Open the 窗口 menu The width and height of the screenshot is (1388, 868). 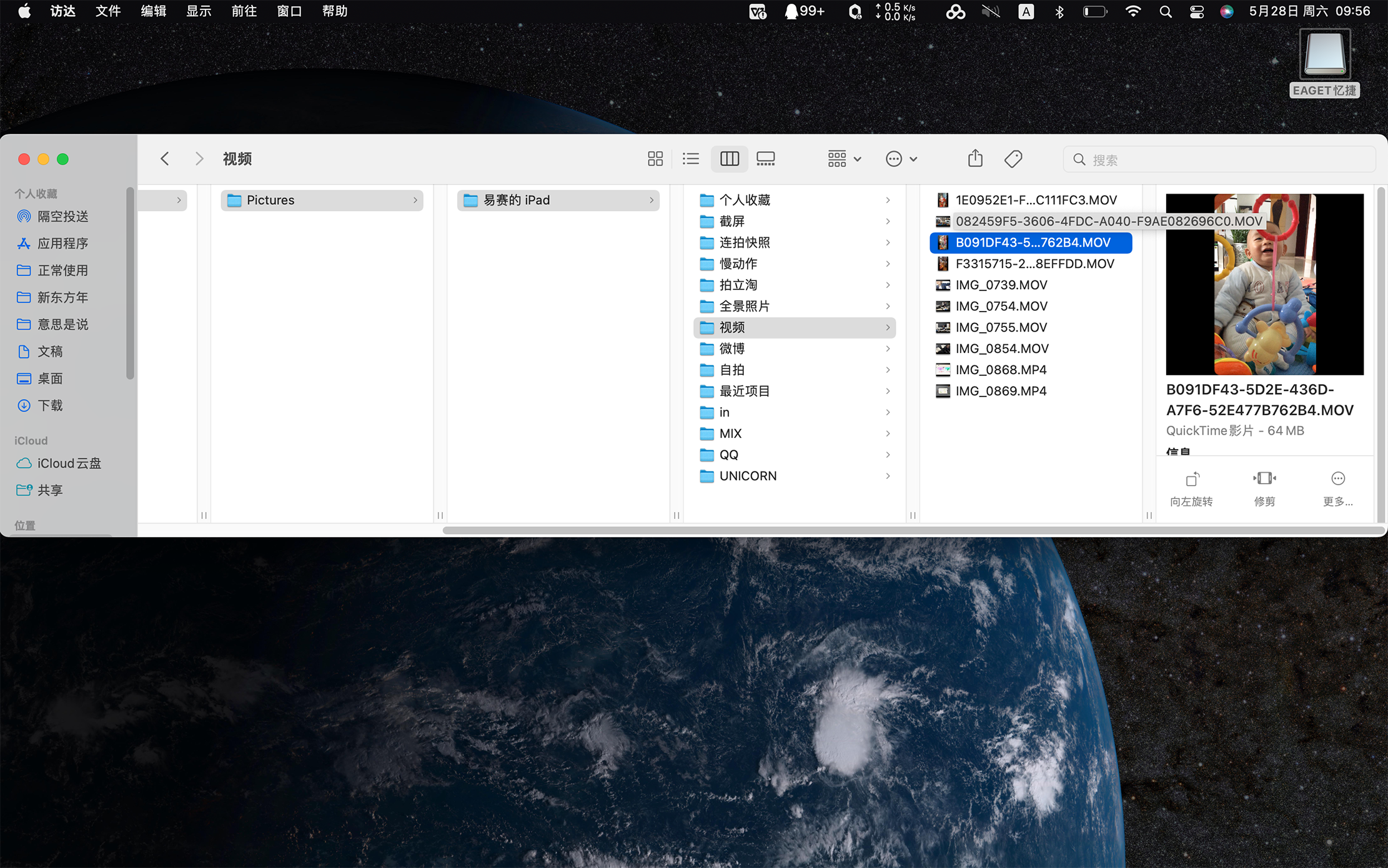289,11
